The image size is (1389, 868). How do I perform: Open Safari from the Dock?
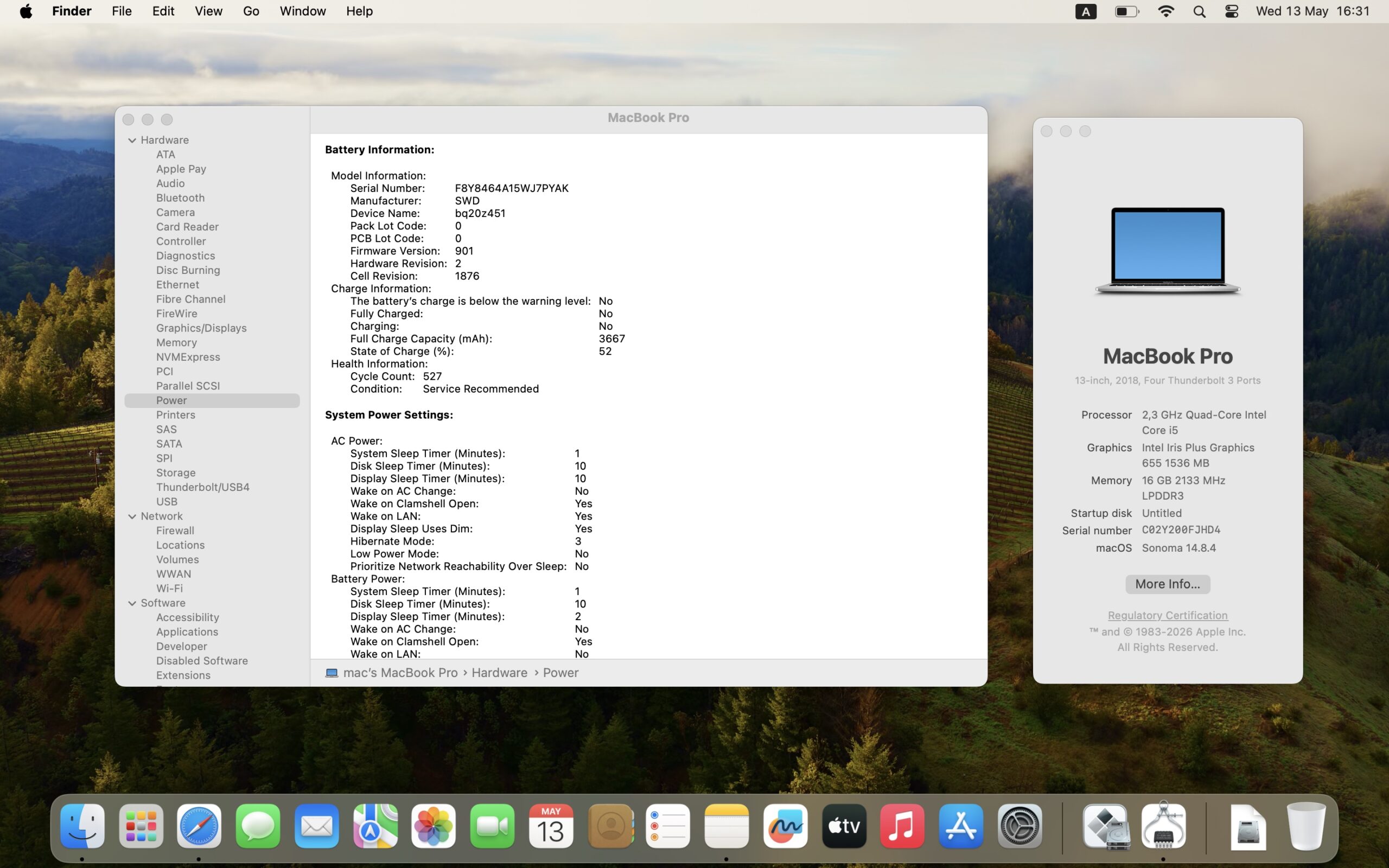pyautogui.click(x=199, y=826)
